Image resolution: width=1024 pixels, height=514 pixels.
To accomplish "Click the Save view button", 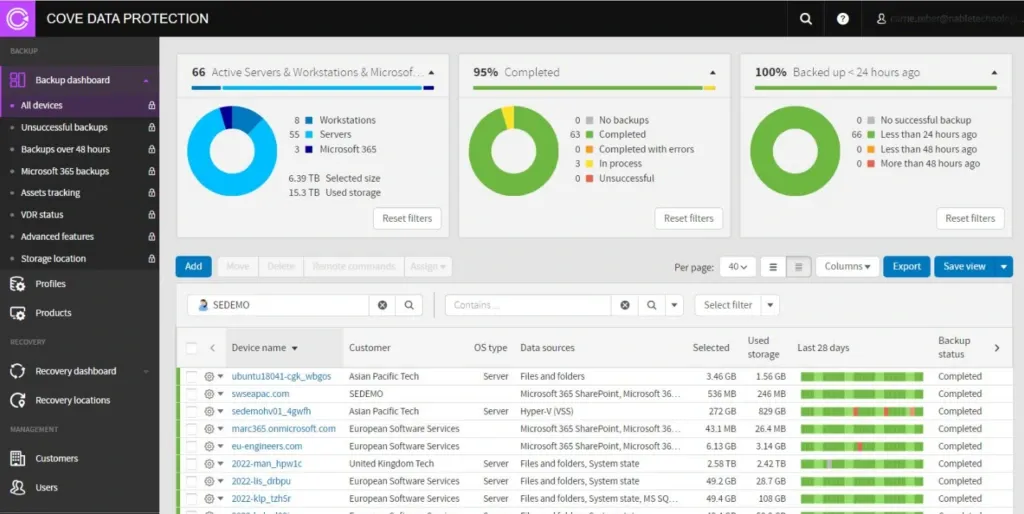I will 965,266.
